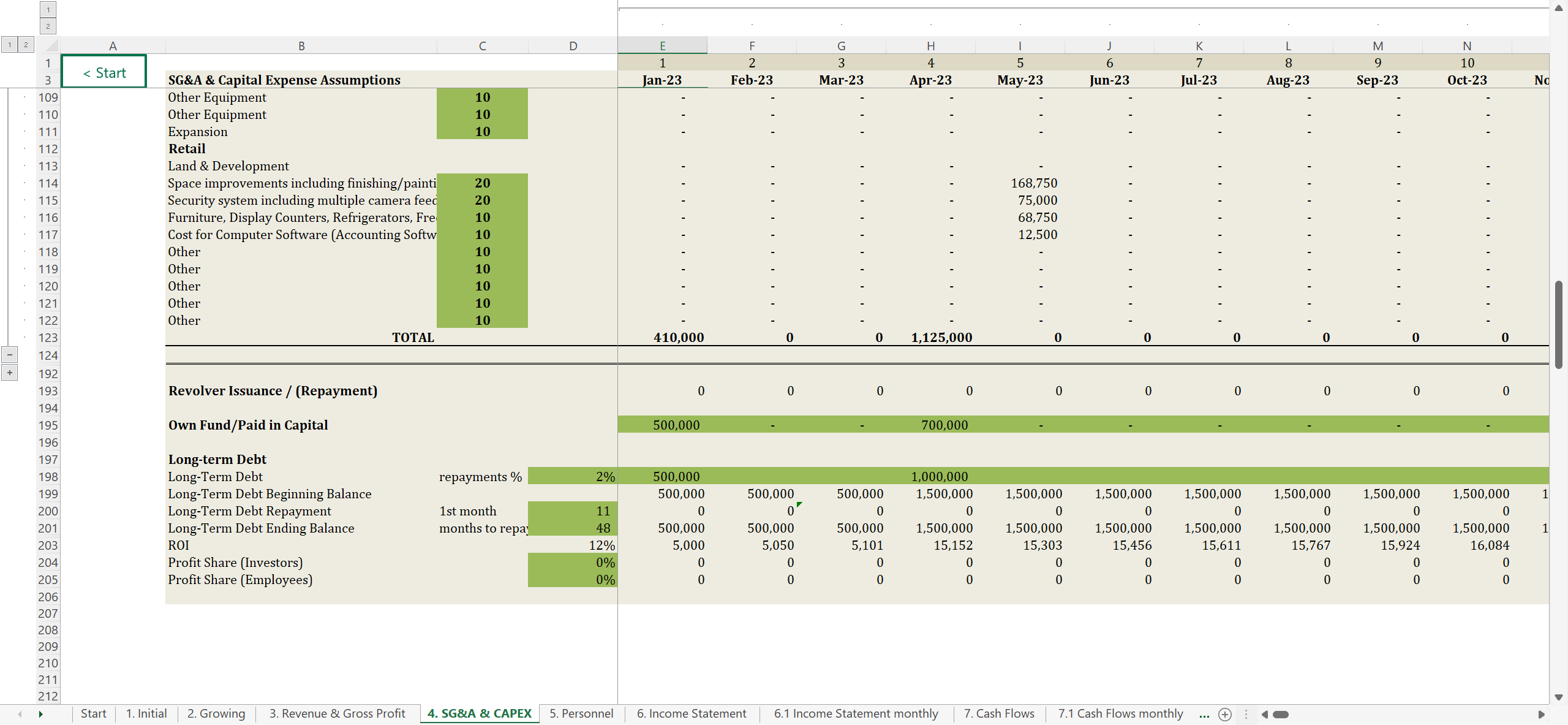Open the 7. Cash Flows sheet tab
The image size is (1568, 725).
click(x=998, y=713)
